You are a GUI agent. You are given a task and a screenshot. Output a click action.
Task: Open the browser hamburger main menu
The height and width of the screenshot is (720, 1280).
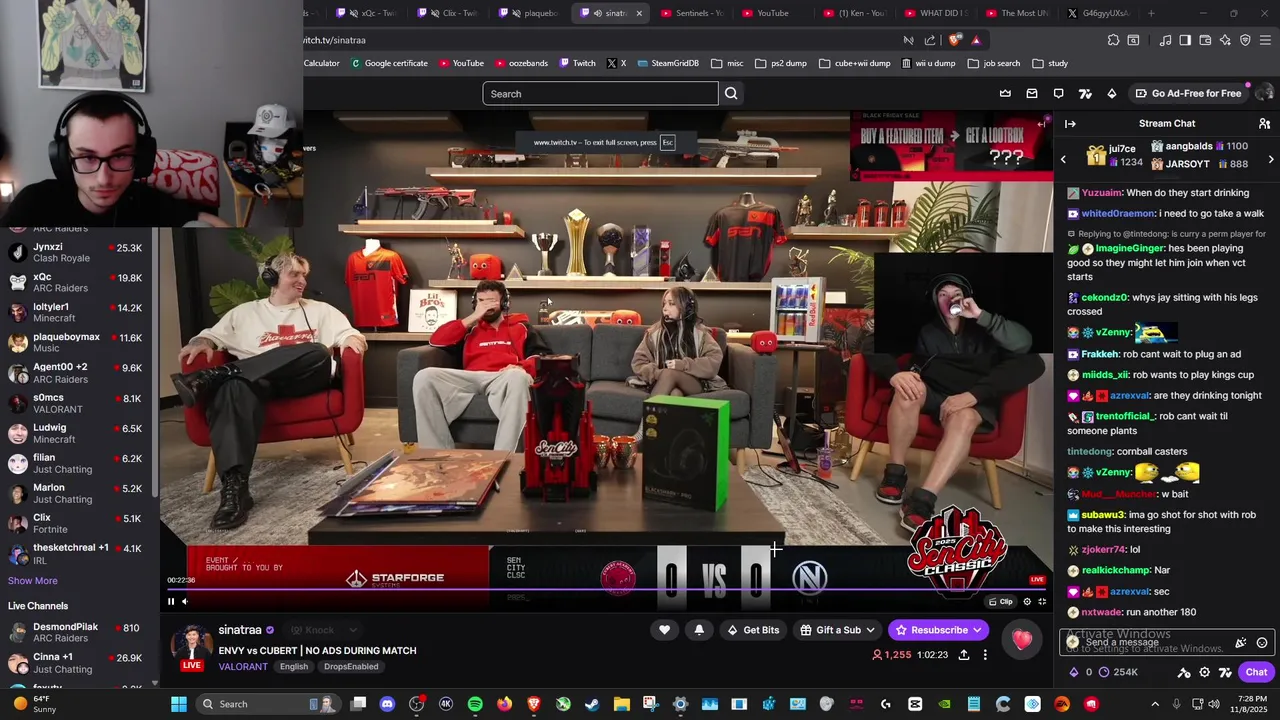pos(1266,40)
